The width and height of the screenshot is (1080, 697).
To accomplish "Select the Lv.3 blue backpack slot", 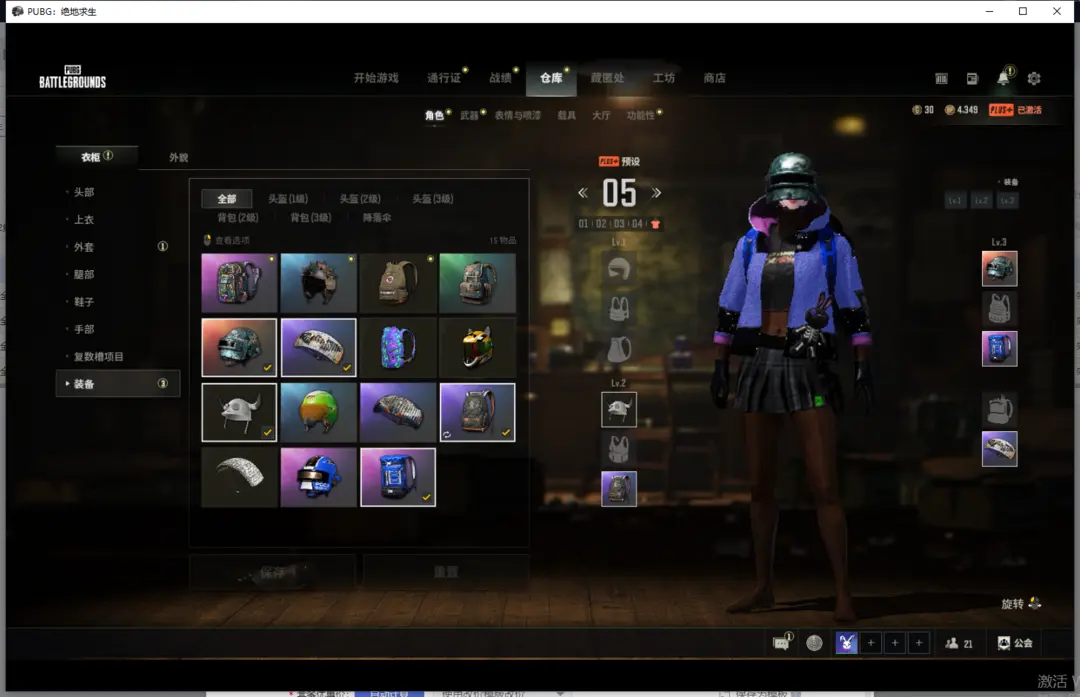I will (x=999, y=348).
